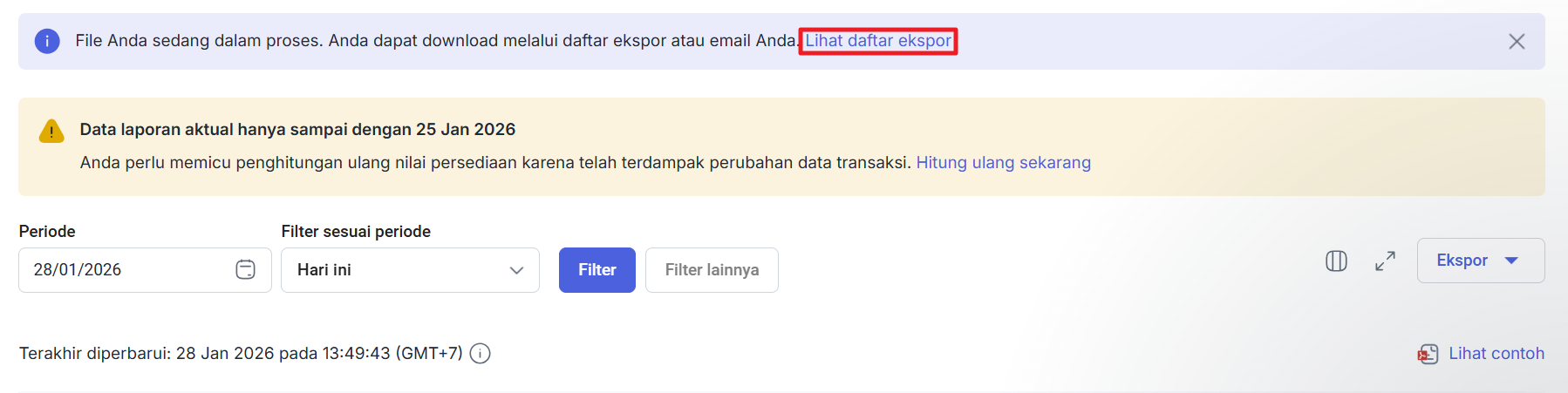Open the Hari ini period dropdown
This screenshot has width=1568, height=393.
409,270
